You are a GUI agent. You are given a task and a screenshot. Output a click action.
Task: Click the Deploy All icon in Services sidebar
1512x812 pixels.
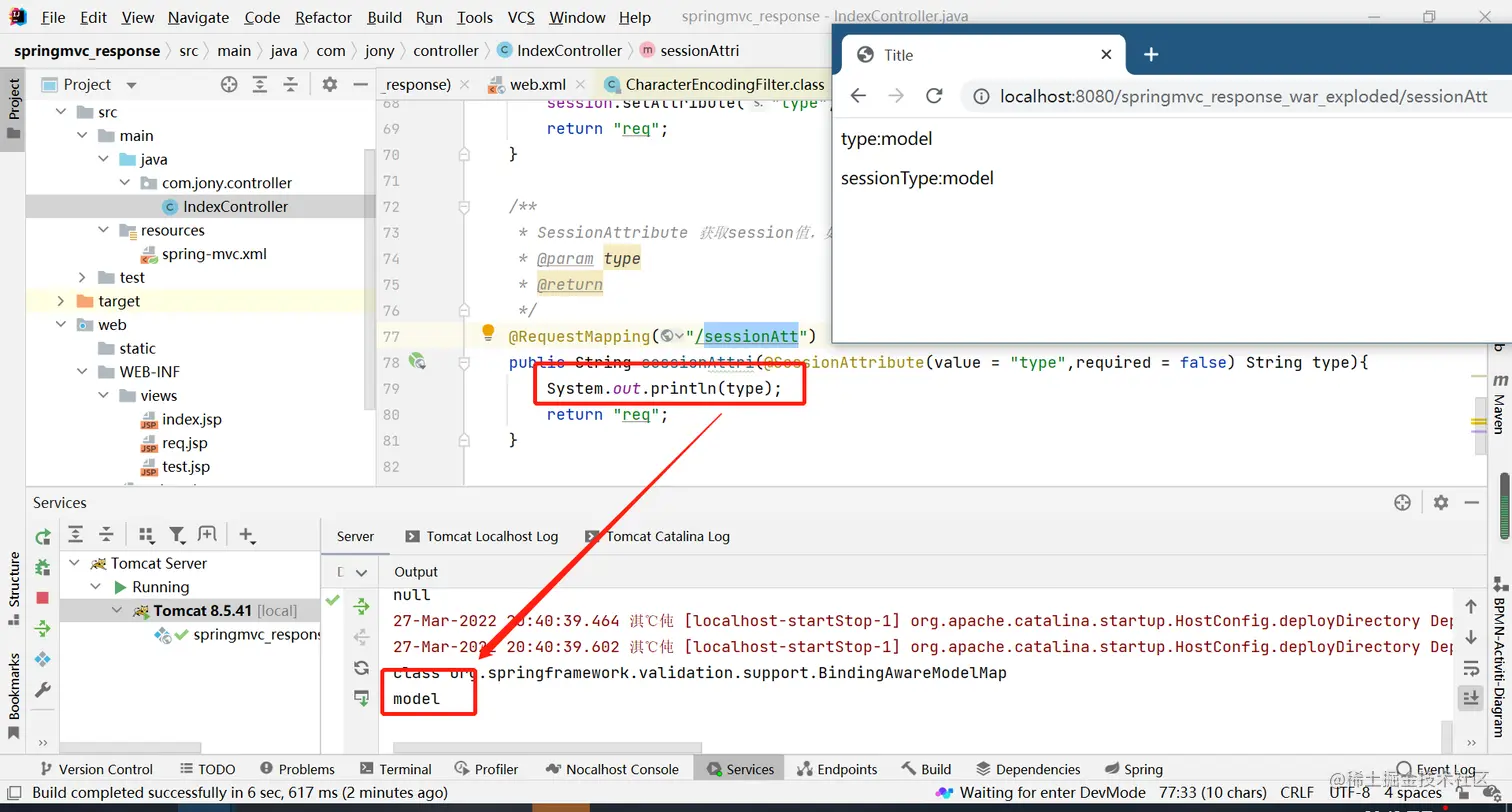(x=42, y=628)
